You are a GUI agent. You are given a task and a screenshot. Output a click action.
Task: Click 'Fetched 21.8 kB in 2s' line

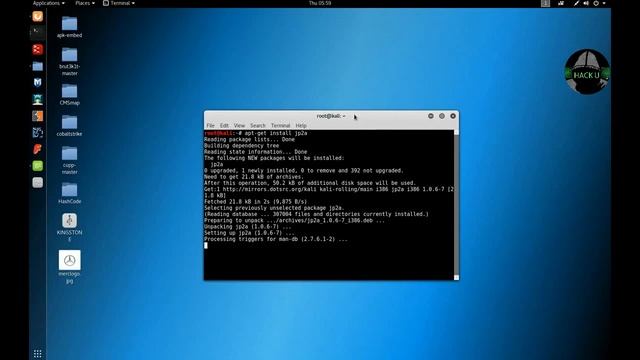[x=256, y=202]
